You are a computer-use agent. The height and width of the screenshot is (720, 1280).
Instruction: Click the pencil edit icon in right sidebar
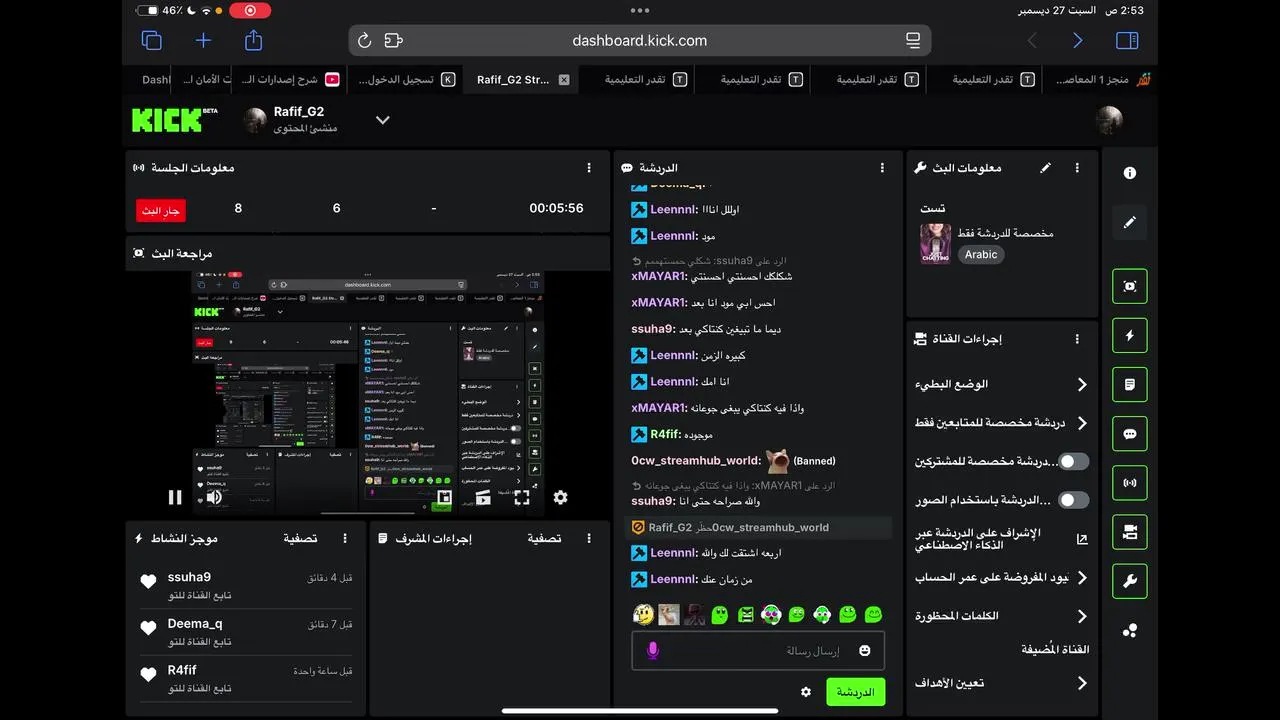[1130, 222]
